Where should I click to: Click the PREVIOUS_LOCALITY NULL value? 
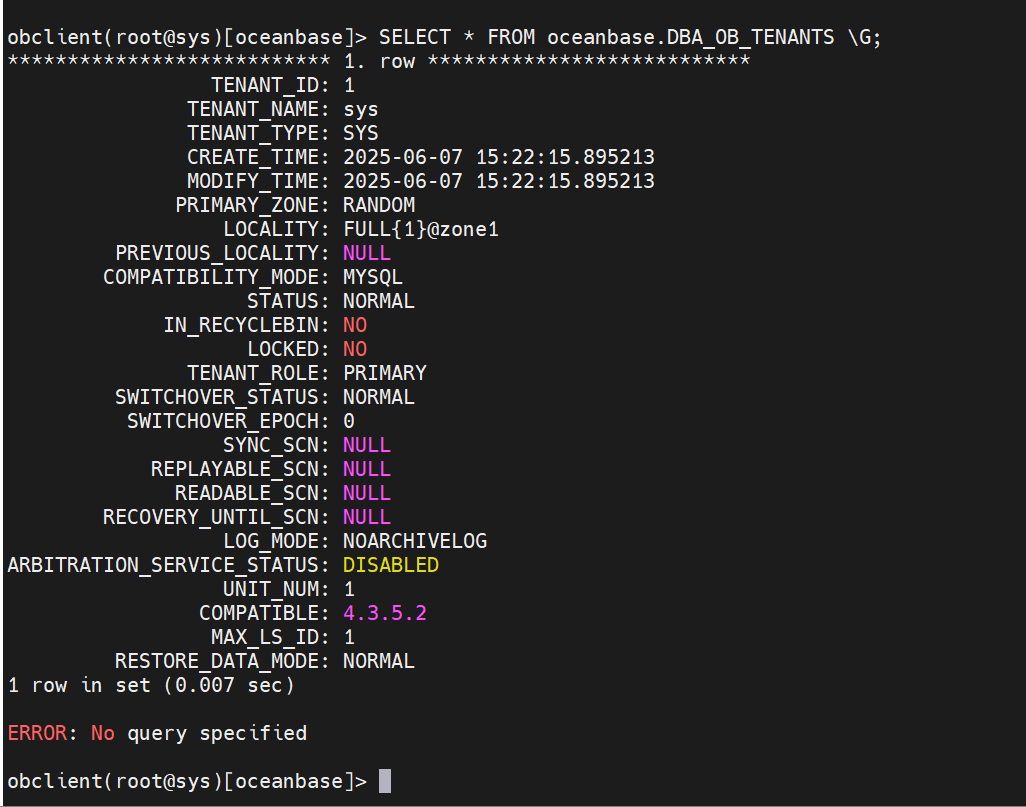tap(367, 253)
